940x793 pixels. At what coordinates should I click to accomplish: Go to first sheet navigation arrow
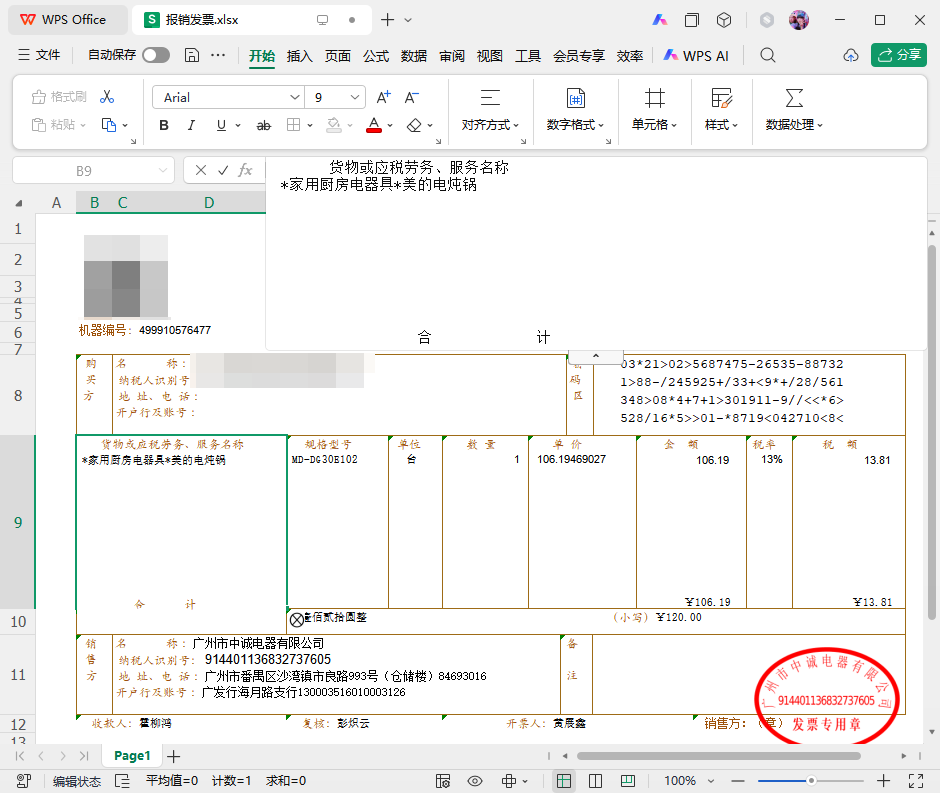click(x=20, y=756)
